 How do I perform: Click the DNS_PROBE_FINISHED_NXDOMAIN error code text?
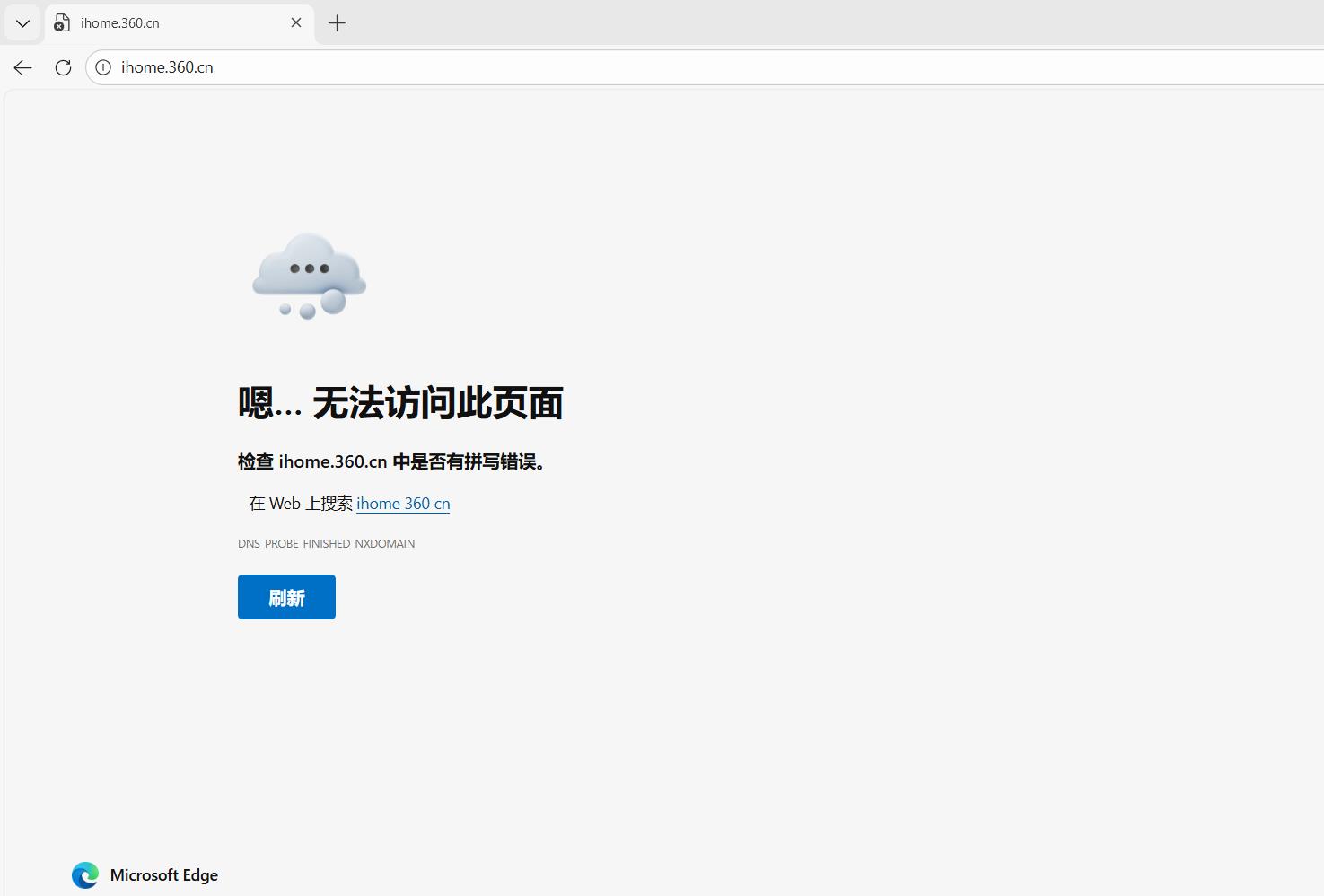[x=326, y=543]
